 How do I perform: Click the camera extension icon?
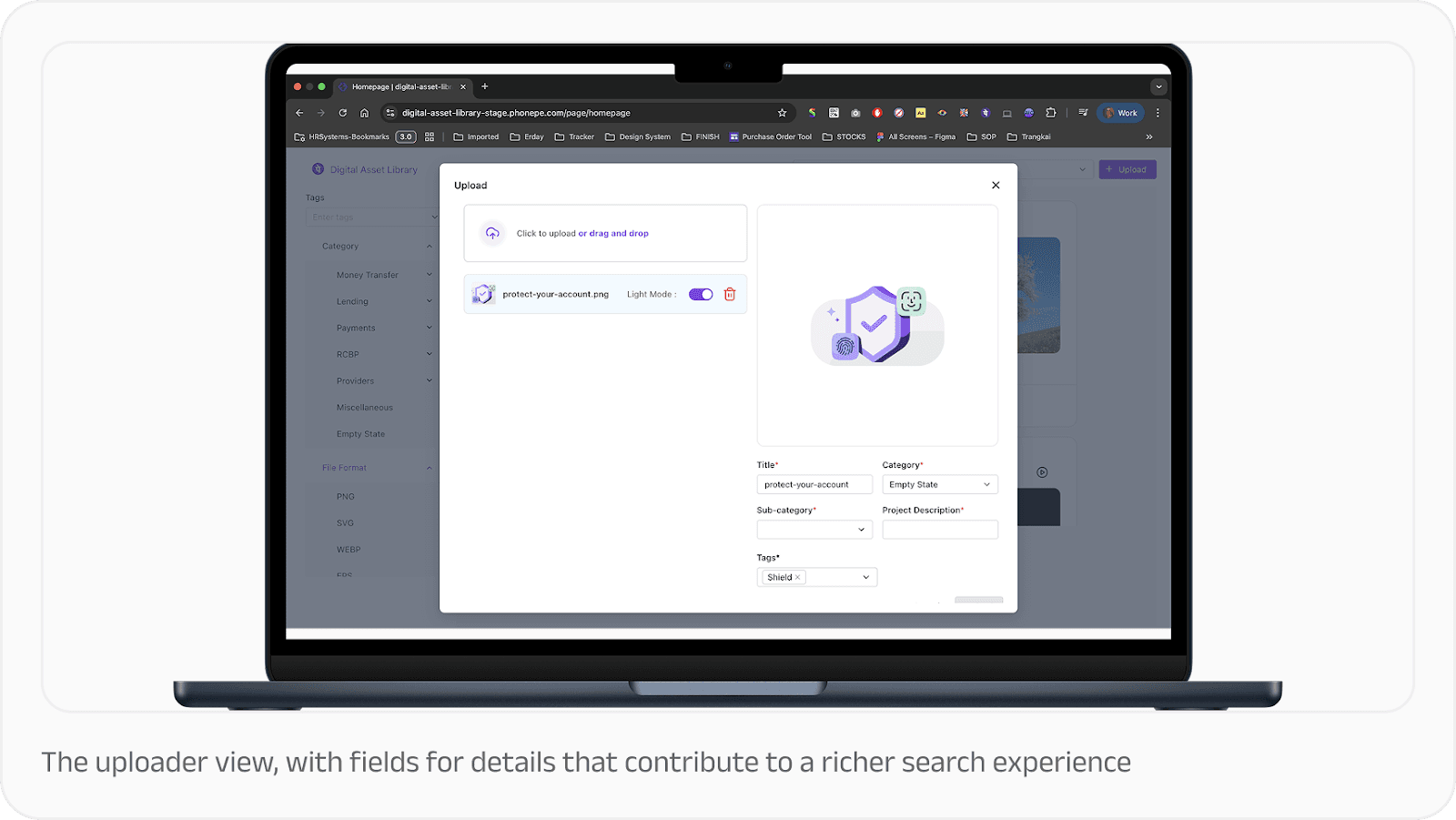point(855,113)
